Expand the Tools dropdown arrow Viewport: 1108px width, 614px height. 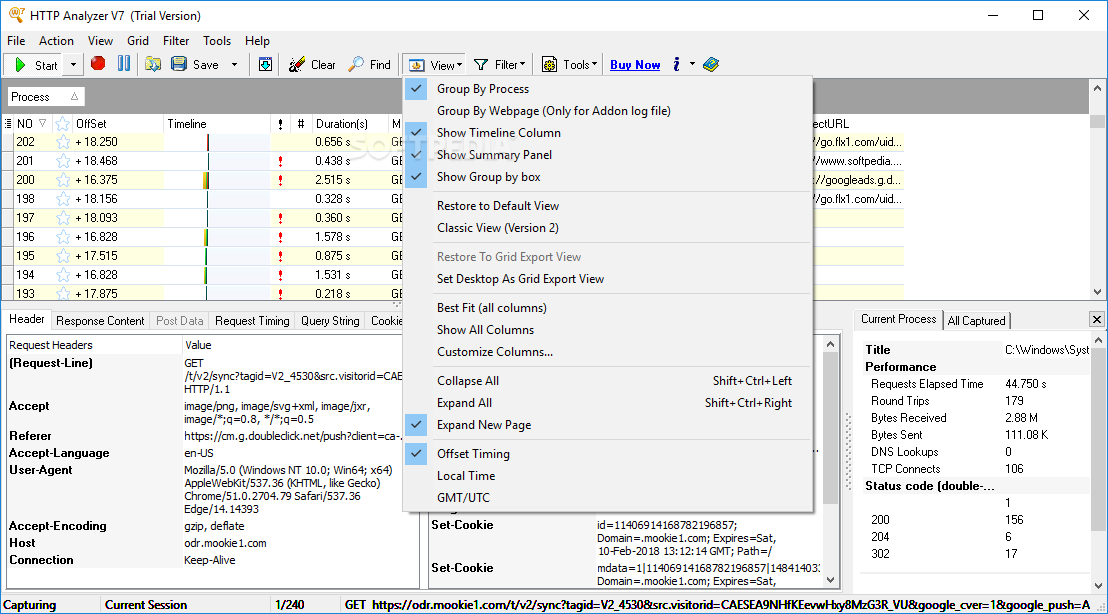click(594, 64)
